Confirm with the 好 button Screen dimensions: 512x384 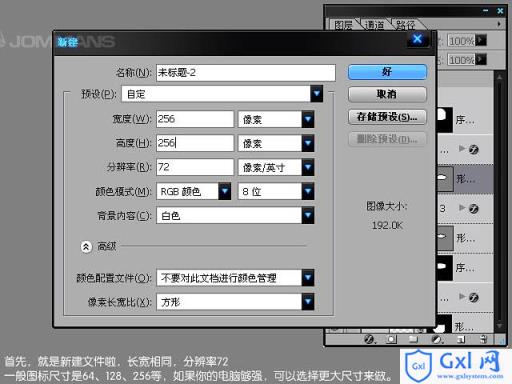(387, 72)
